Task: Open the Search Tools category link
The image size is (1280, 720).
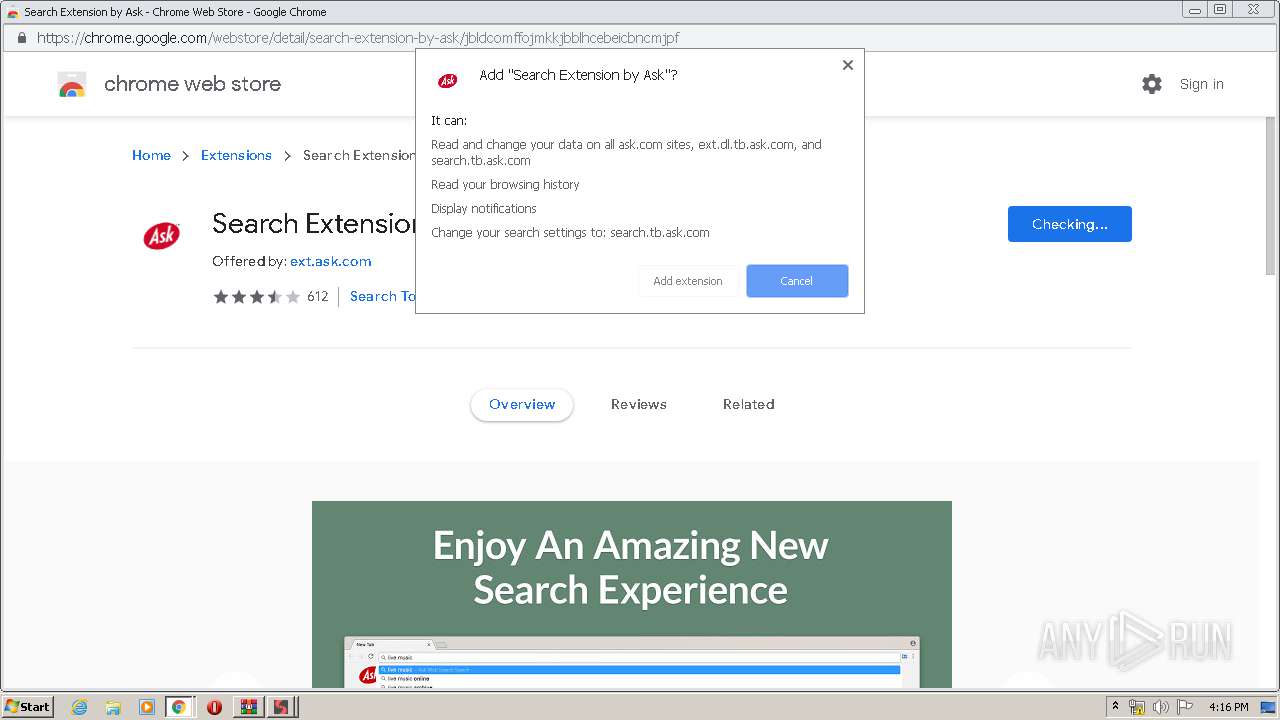Action: coord(382,296)
